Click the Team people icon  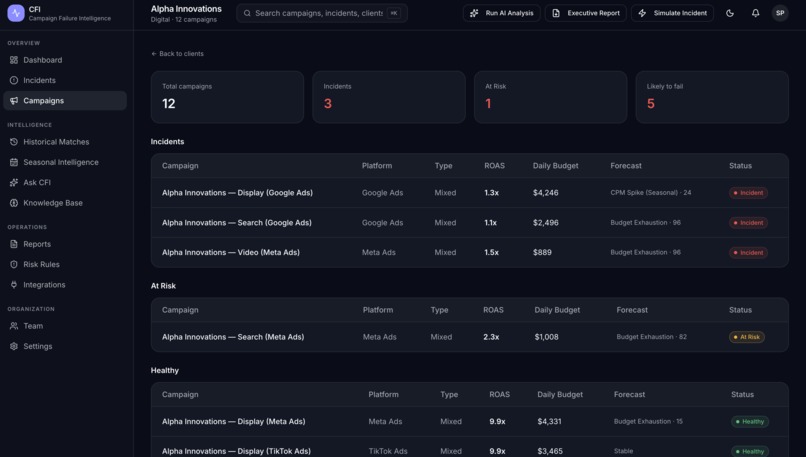point(14,326)
